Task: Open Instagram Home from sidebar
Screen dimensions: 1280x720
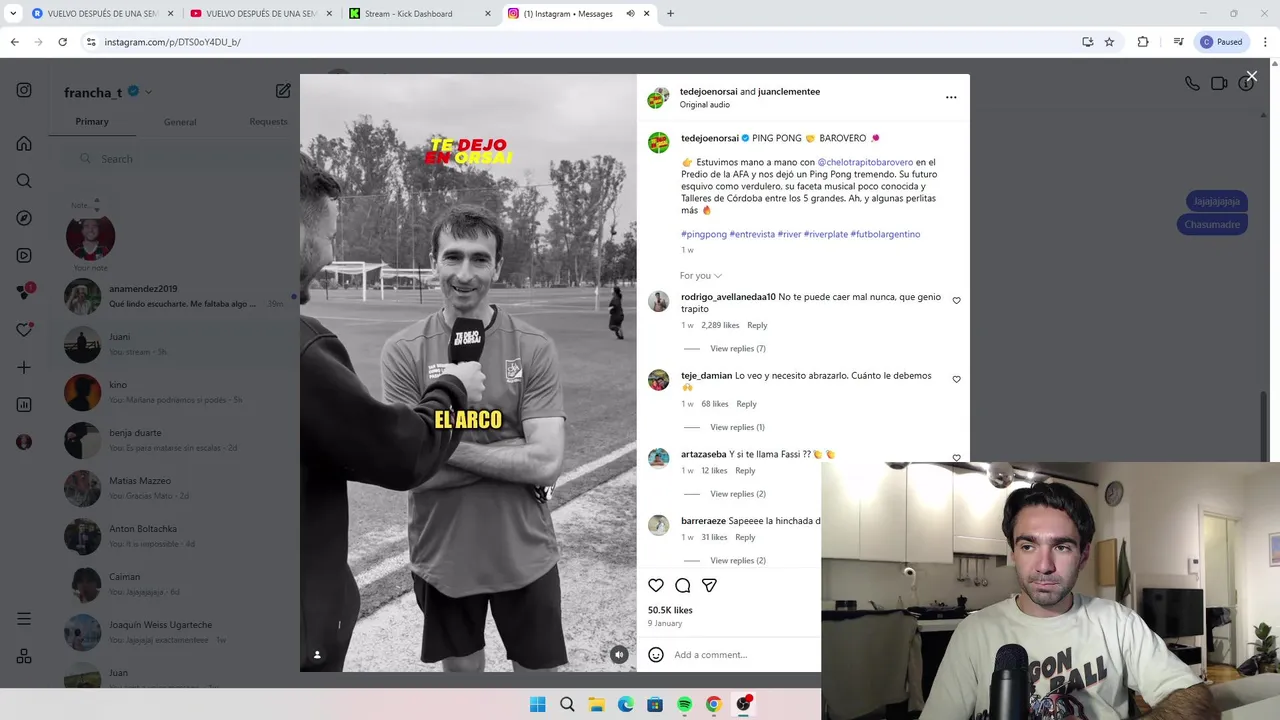Action: [24, 143]
